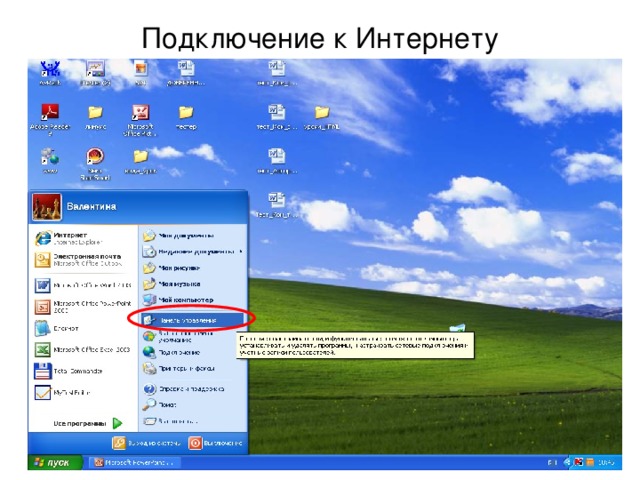Click Выход из системы log-off button
640x480 pixels.
(x=146, y=443)
